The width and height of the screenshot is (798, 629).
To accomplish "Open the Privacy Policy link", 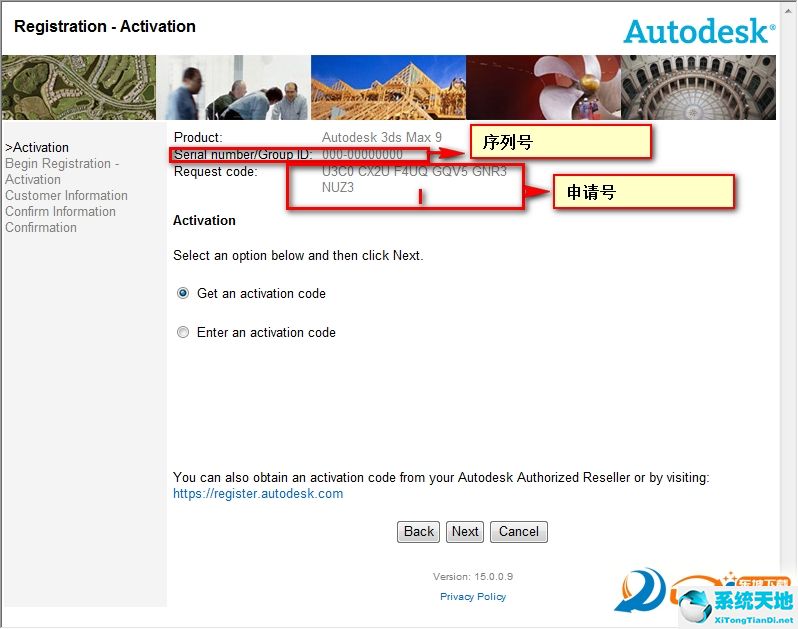I will tap(473, 596).
